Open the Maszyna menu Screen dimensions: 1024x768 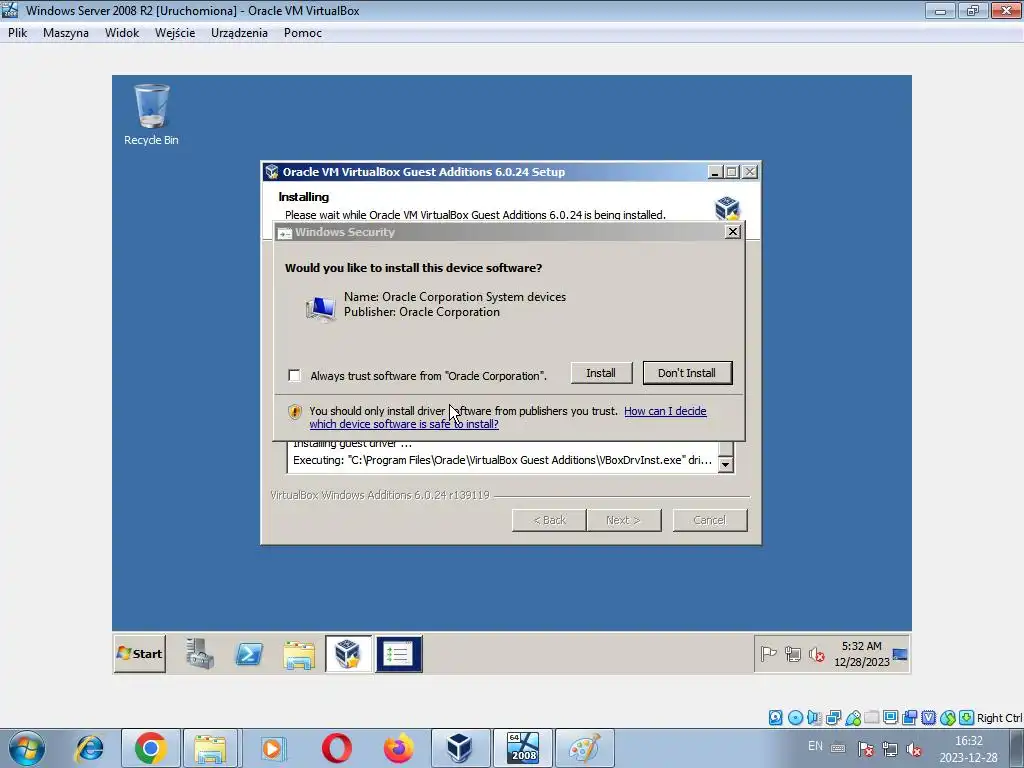pyautogui.click(x=65, y=33)
